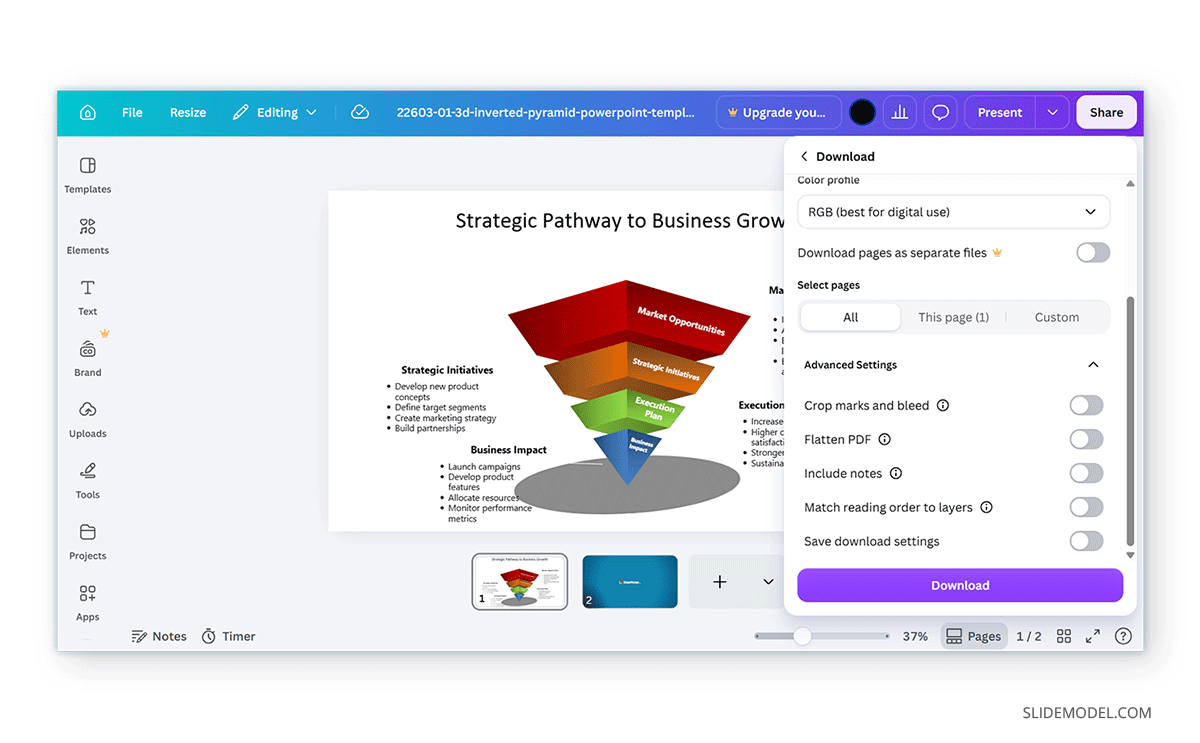Select the All pages tab
Viewport: 1200px width, 743px height.
coord(851,317)
